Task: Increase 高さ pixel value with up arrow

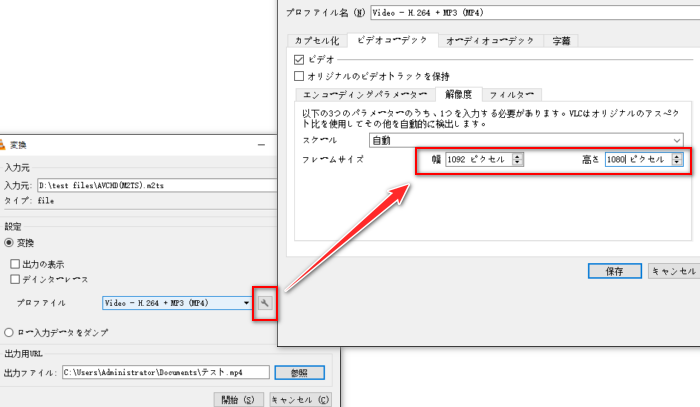Action: click(x=677, y=156)
